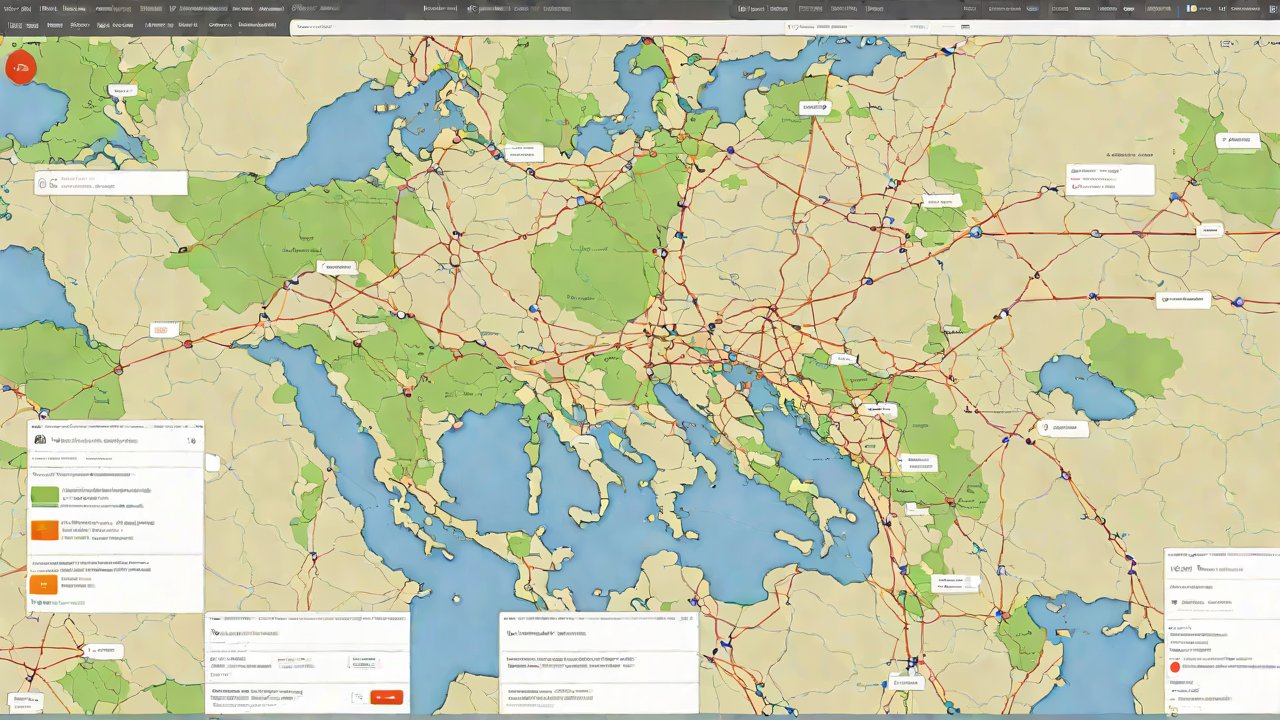This screenshot has height=720, width=1280.
Task: Click the white info callout at upper right
Action: click(1110, 179)
